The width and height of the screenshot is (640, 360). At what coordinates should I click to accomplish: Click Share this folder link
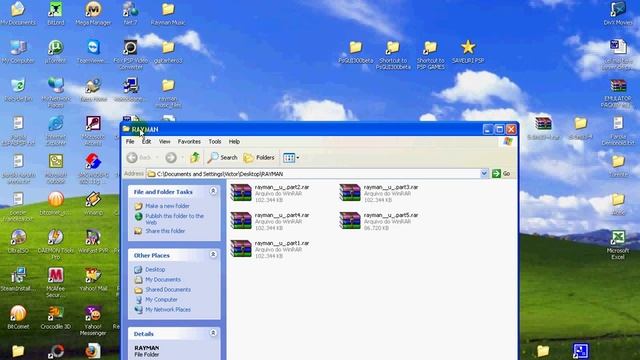pyautogui.click(x=165, y=231)
